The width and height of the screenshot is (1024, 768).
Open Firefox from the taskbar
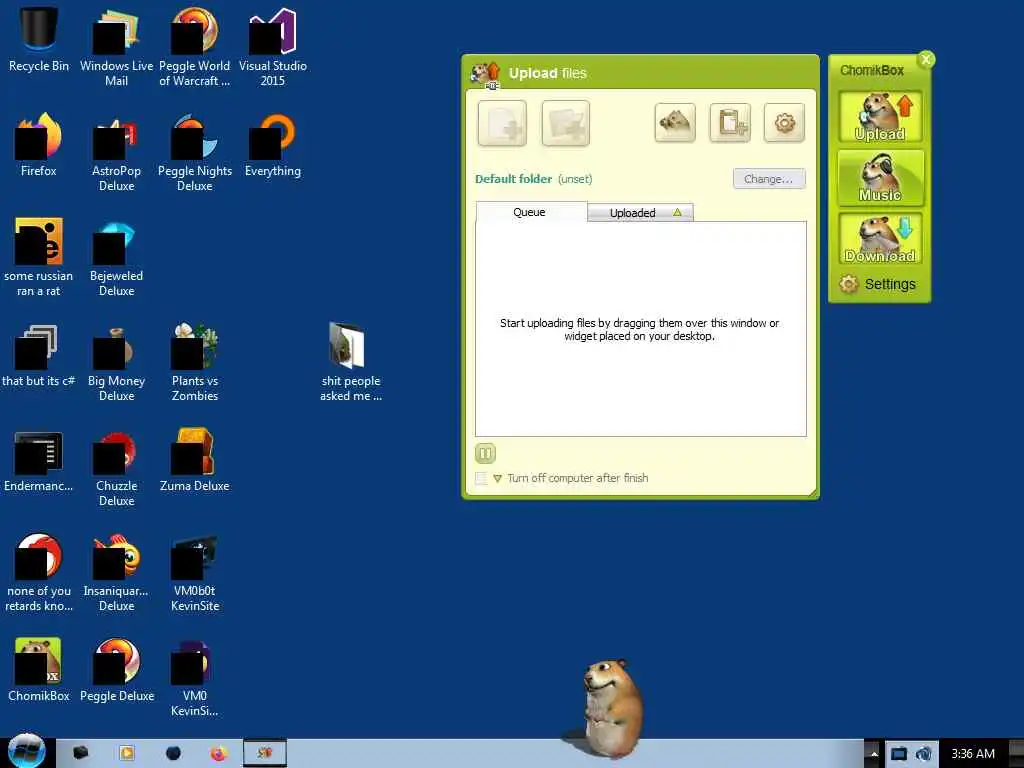[218, 753]
